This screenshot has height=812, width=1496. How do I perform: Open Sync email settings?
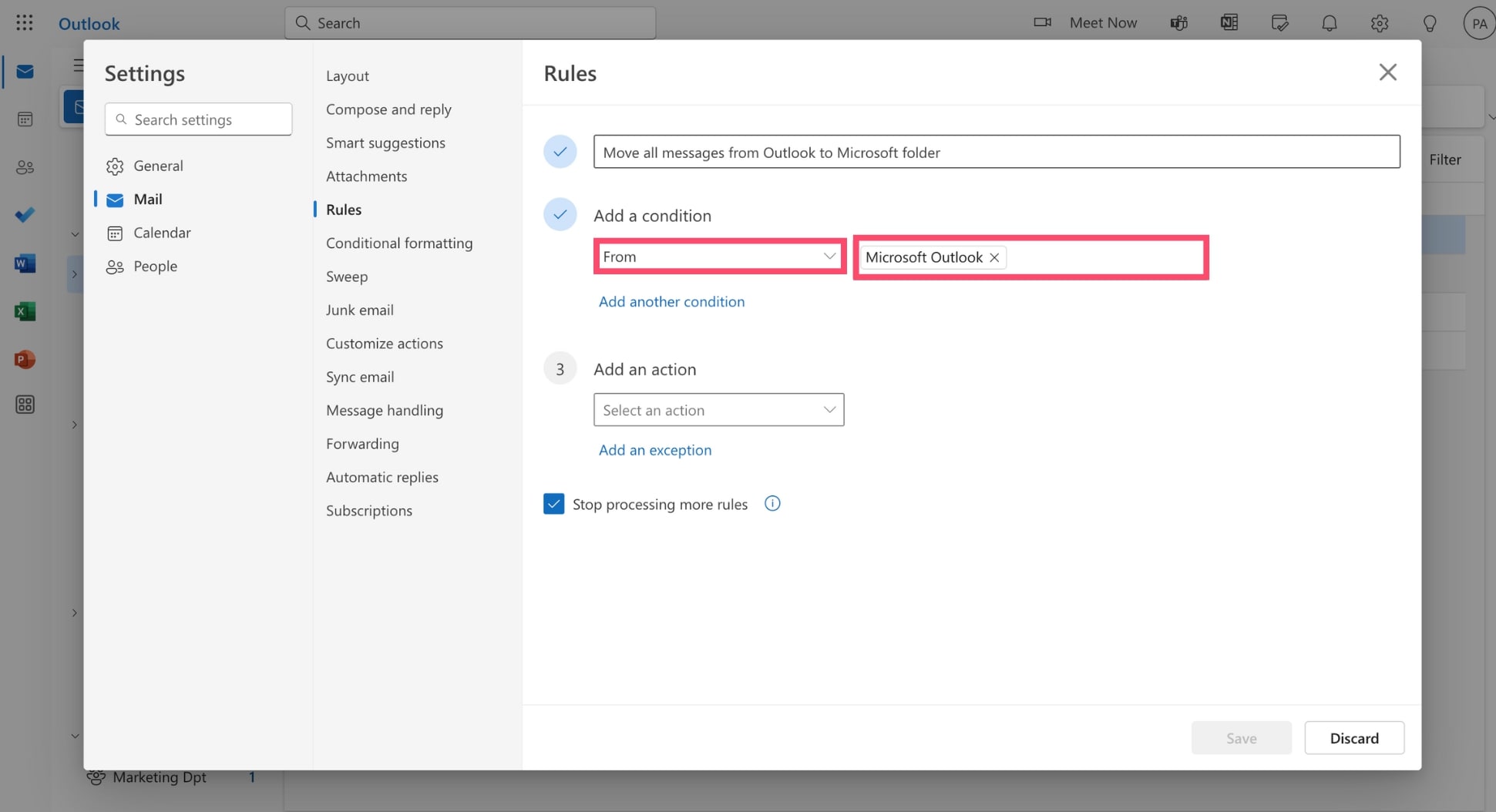360,377
